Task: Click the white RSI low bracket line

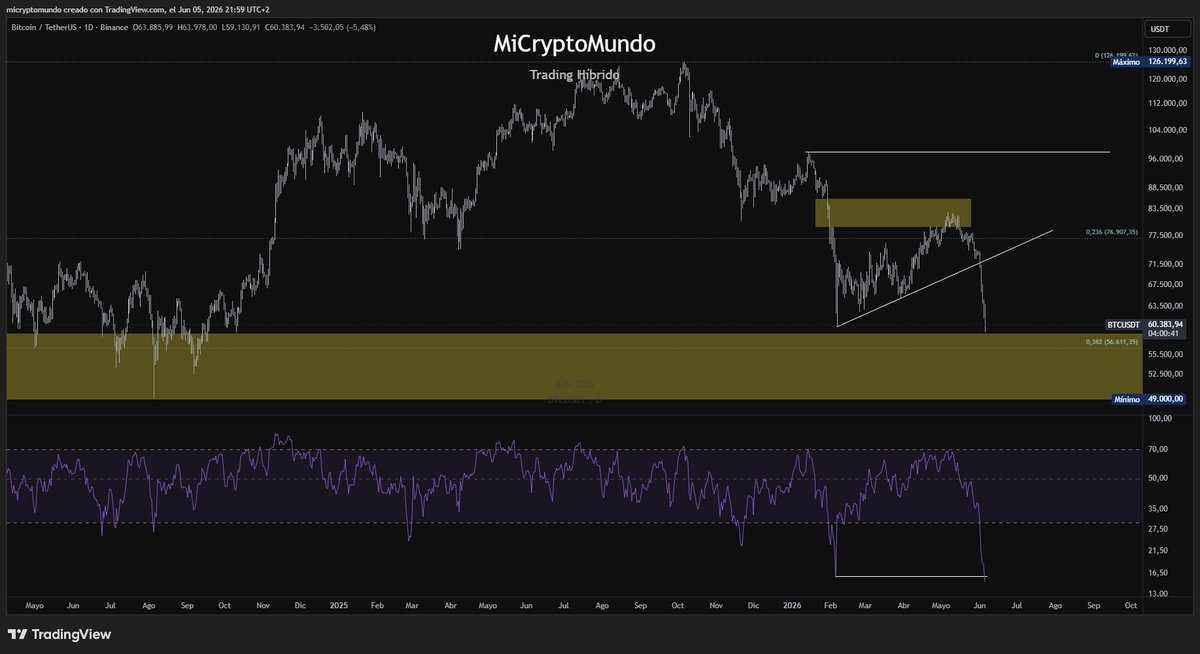Action: [x=911, y=576]
